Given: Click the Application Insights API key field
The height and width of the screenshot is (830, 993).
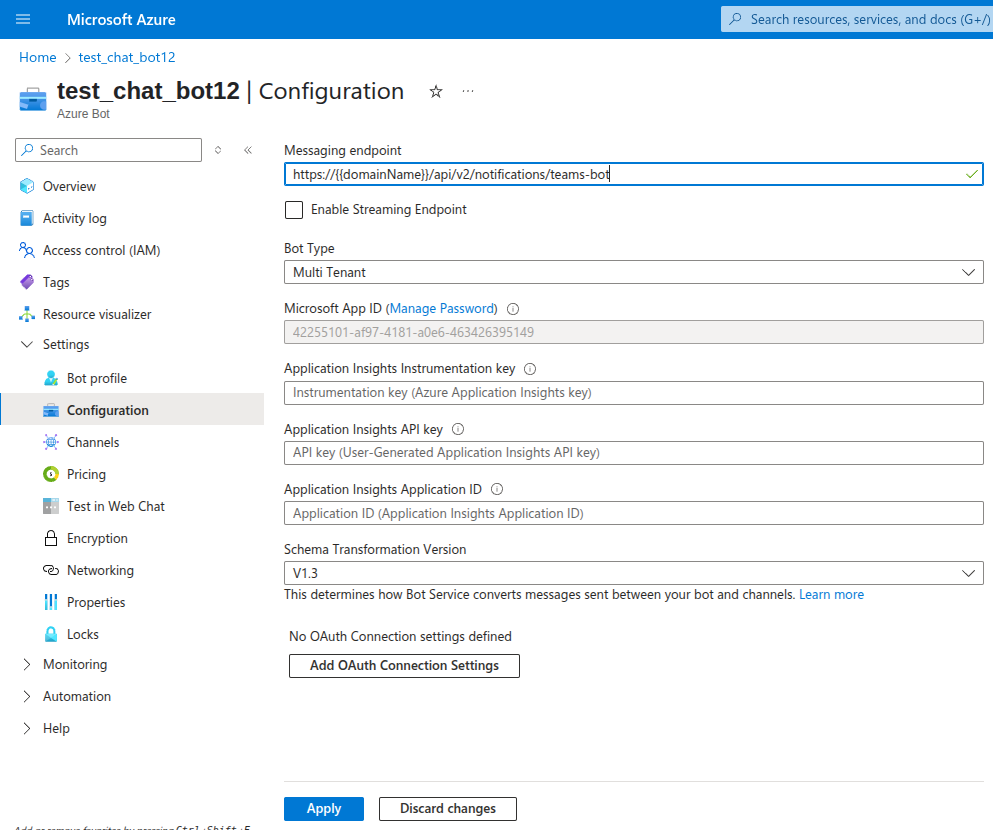Looking at the screenshot, I should pyautogui.click(x=633, y=453).
